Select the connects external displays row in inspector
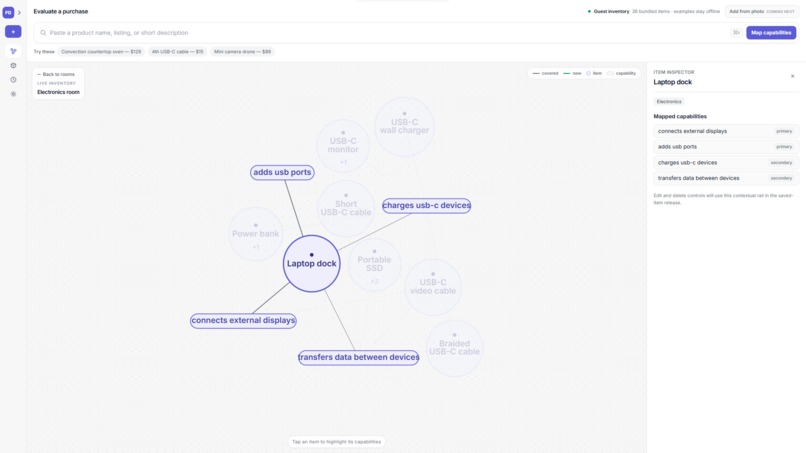The height and width of the screenshot is (453, 806). coord(726,131)
